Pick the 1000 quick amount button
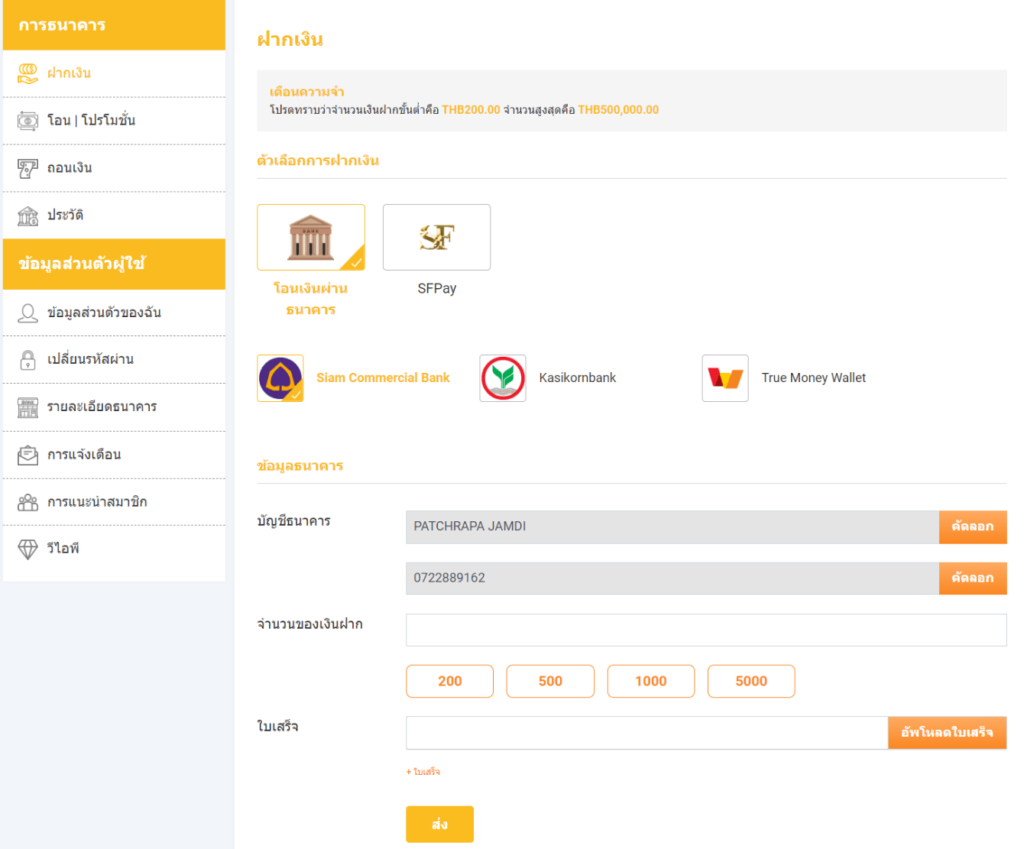 pyautogui.click(x=651, y=681)
